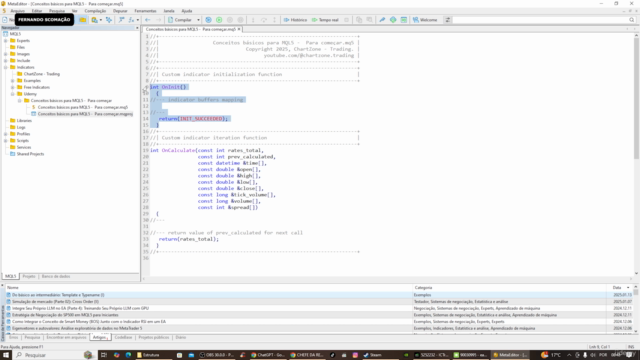Switch to Diário tab in Toolbox
The height and width of the screenshot is (360, 640).
tap(180, 338)
